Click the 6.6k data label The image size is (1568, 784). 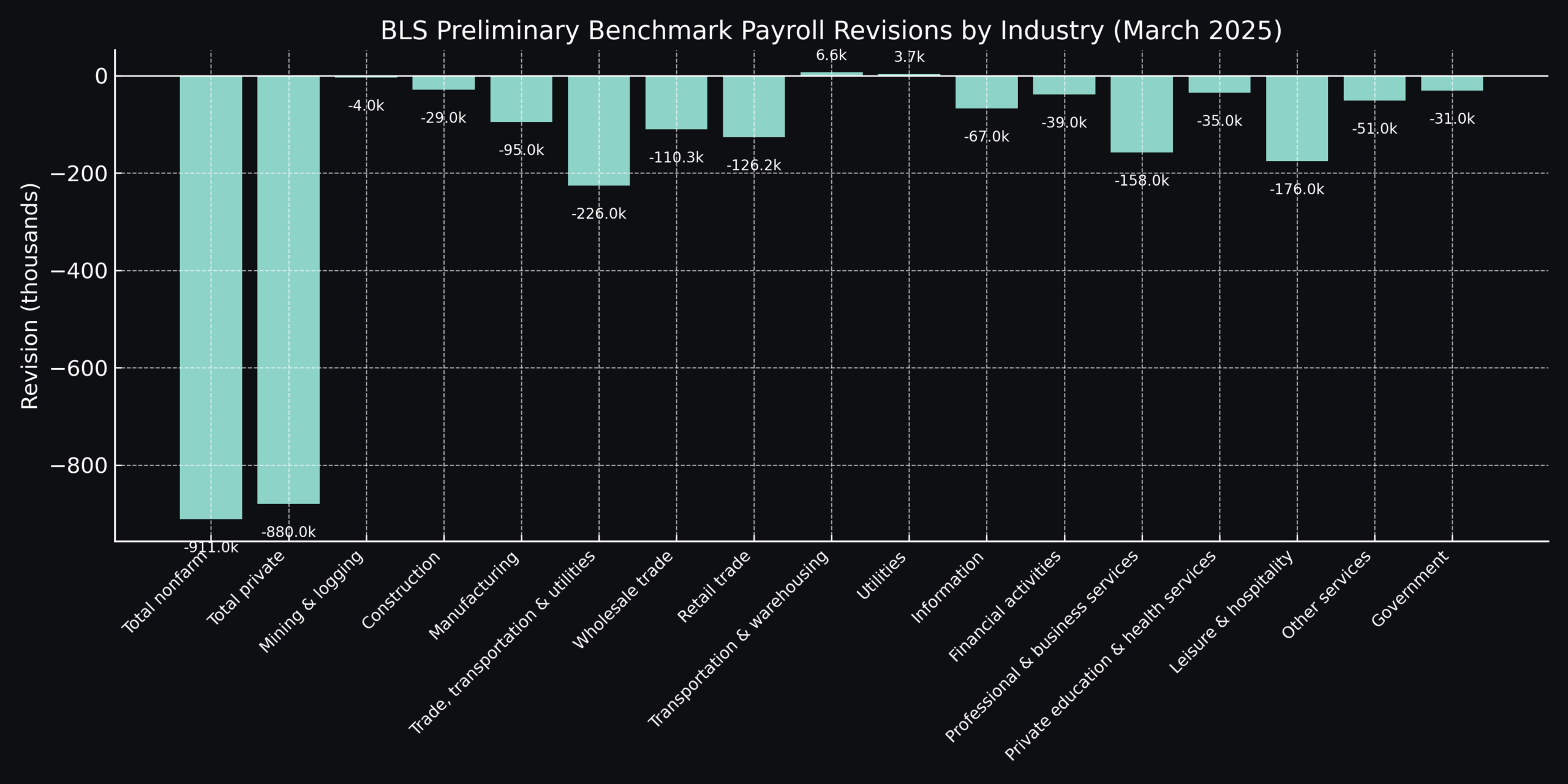coord(832,55)
